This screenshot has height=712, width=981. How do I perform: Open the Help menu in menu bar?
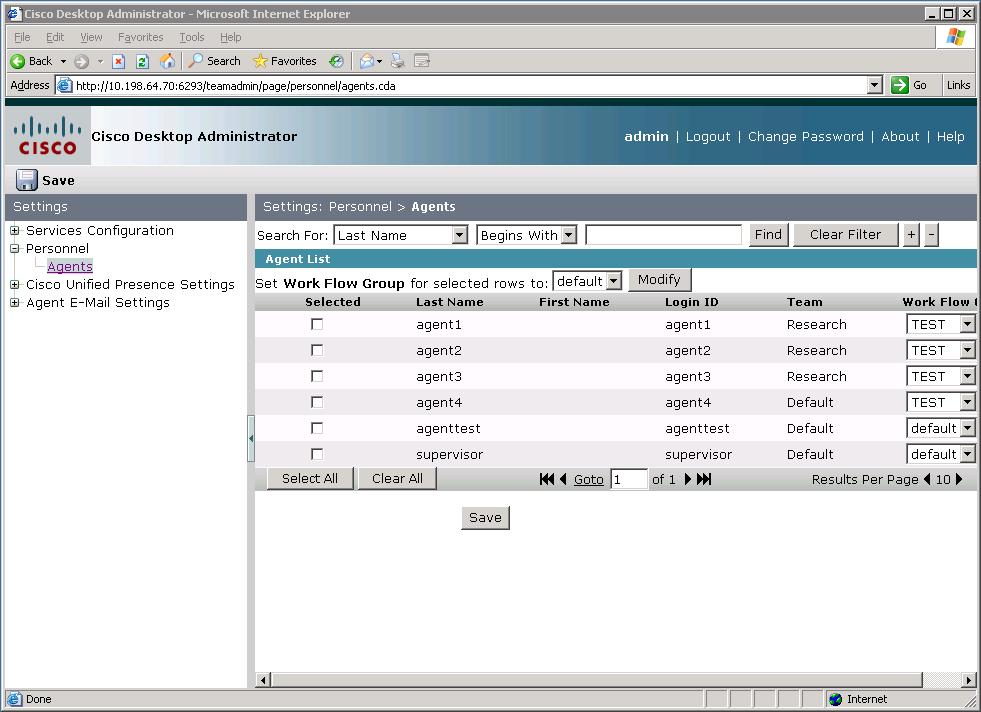pos(231,38)
